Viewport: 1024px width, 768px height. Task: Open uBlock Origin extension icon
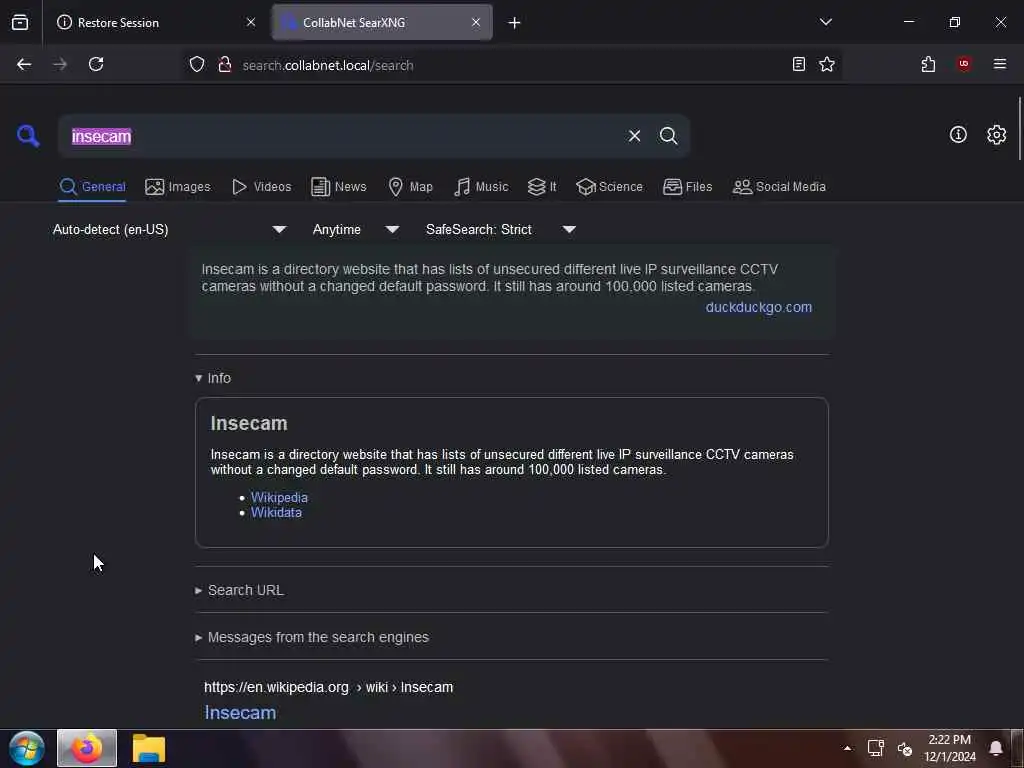(x=963, y=64)
